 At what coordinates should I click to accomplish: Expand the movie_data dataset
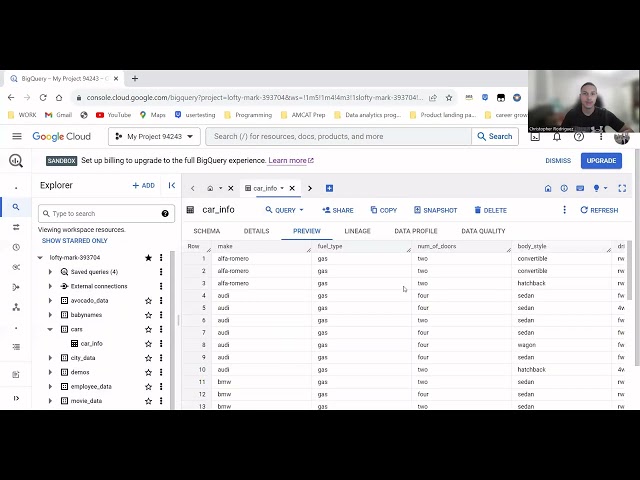click(x=50, y=401)
